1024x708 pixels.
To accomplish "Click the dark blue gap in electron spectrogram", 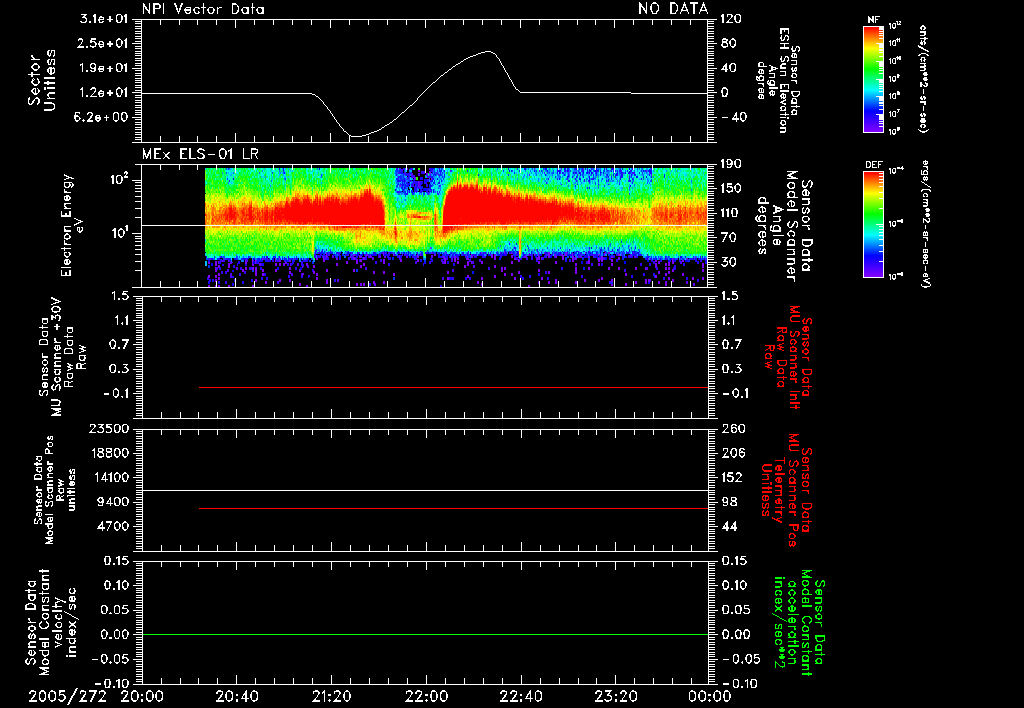I will tap(418, 182).
